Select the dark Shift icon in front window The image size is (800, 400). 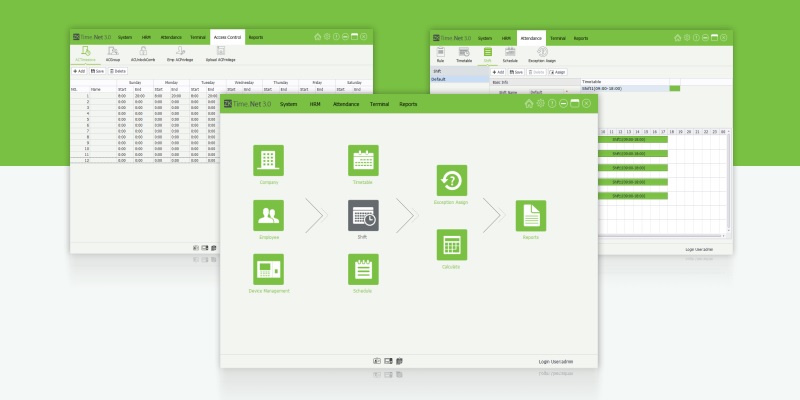click(363, 215)
